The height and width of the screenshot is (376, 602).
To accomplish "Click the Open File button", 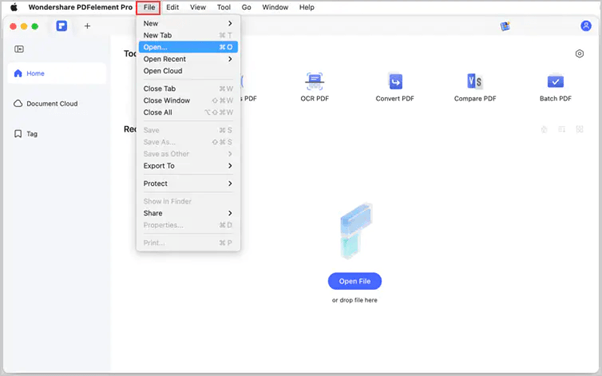I will click(354, 281).
